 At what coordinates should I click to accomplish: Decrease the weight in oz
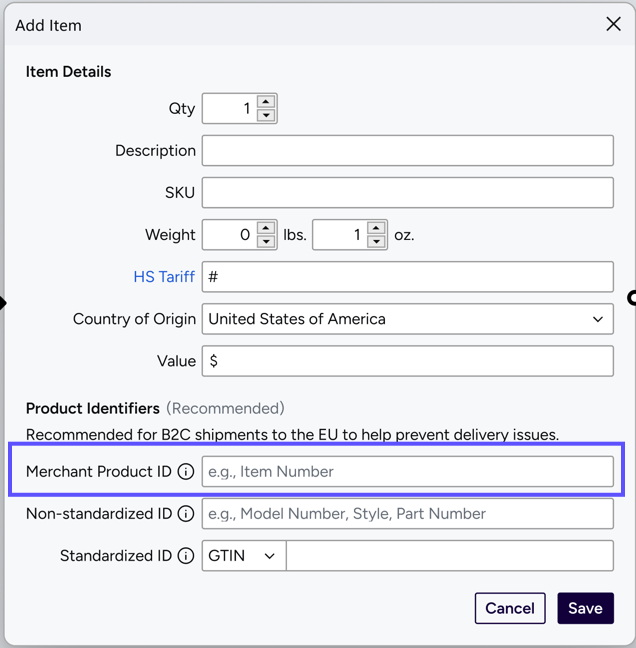pyautogui.click(x=376, y=241)
